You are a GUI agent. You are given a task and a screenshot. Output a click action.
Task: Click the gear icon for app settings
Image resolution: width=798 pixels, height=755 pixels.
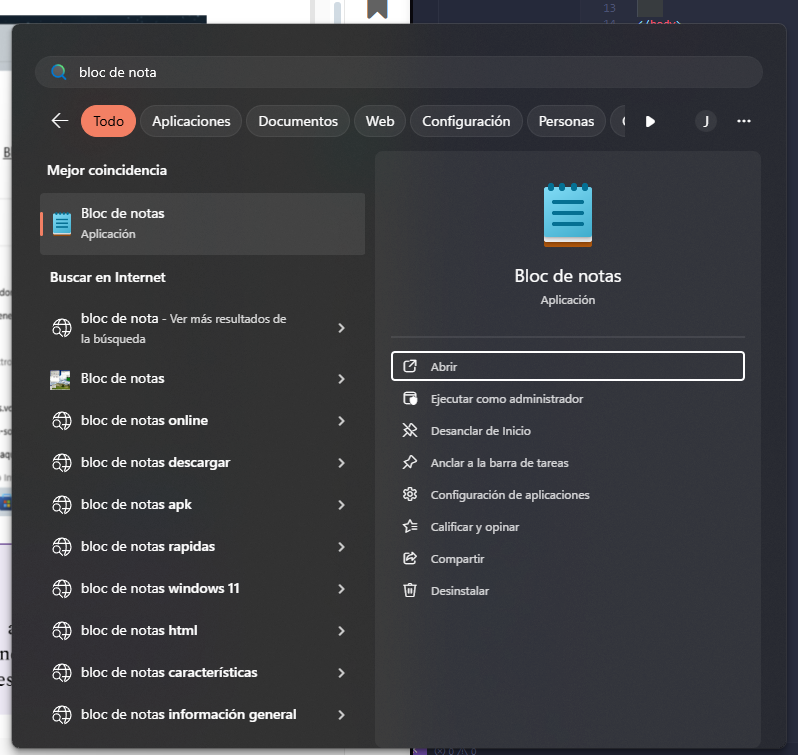410,495
